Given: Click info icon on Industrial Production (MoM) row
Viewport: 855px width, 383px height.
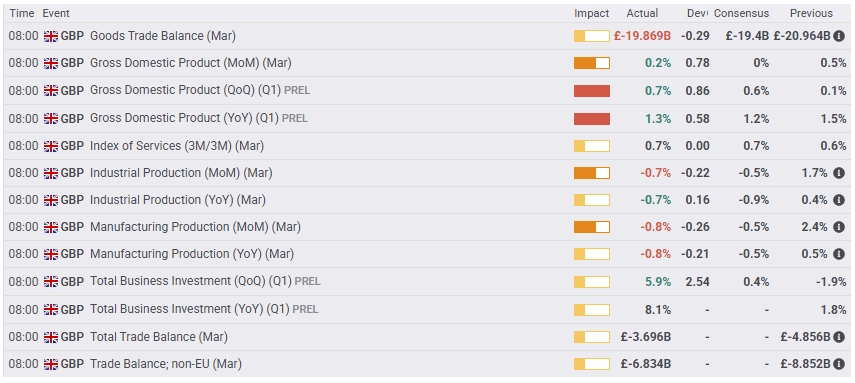Looking at the screenshot, I should pyautogui.click(x=840, y=173).
